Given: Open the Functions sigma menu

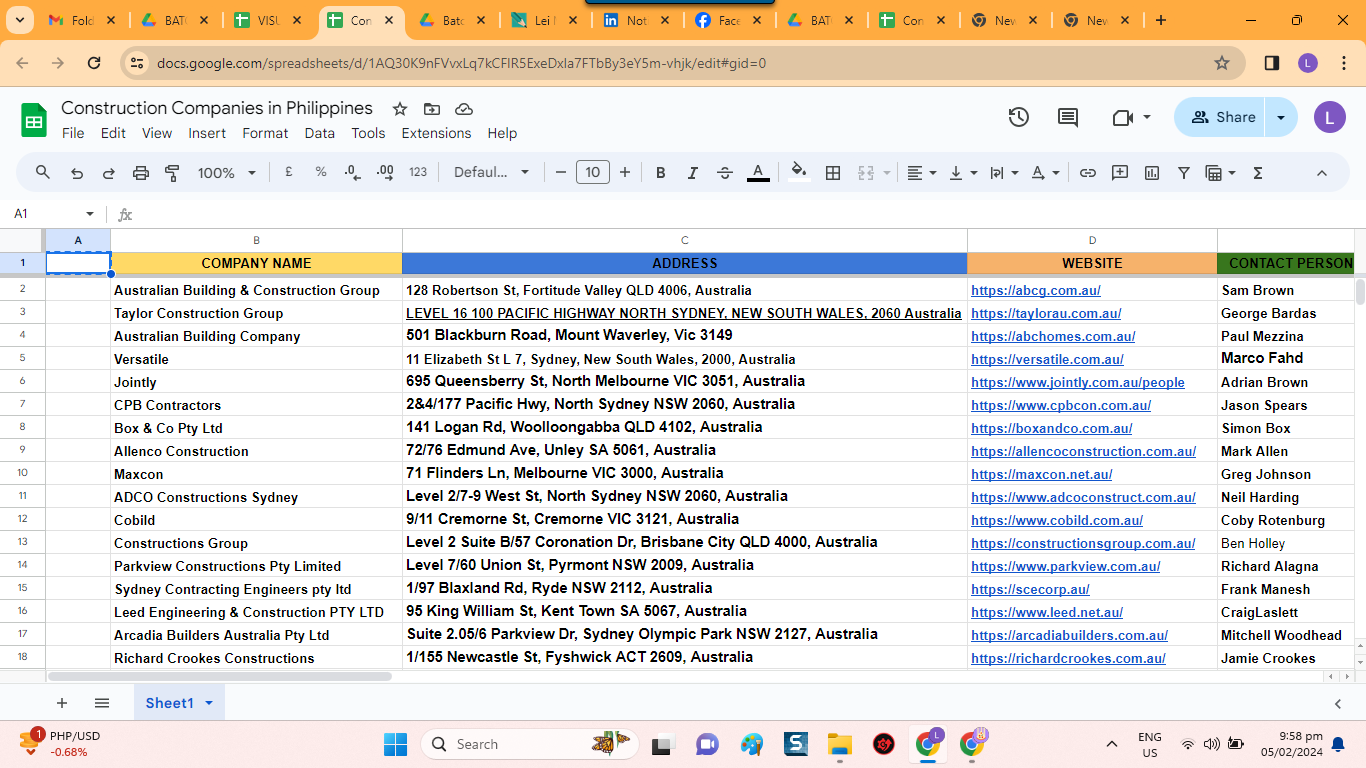Looking at the screenshot, I should [x=1258, y=173].
